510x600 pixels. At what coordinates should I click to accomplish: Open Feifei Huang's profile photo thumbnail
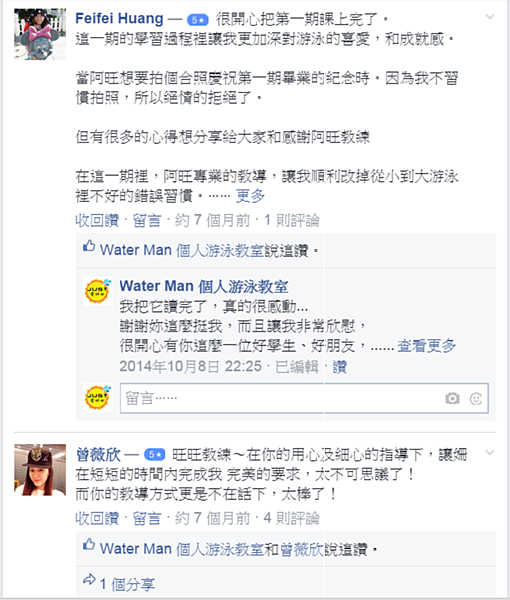point(40,34)
